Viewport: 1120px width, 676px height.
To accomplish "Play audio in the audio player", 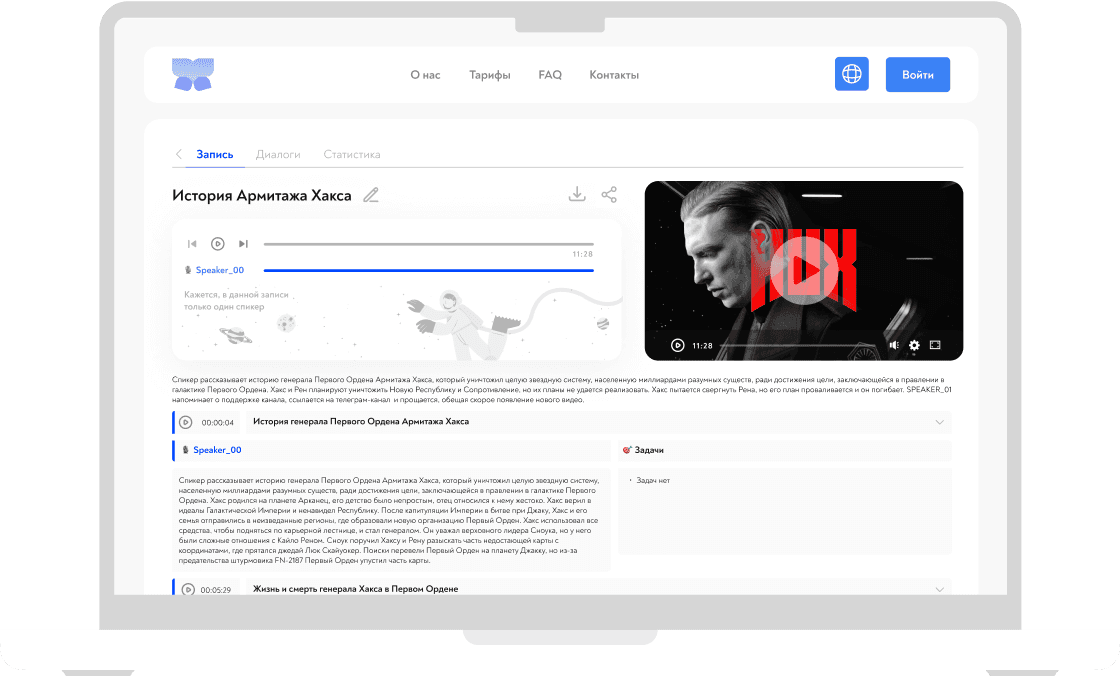I will pos(217,244).
